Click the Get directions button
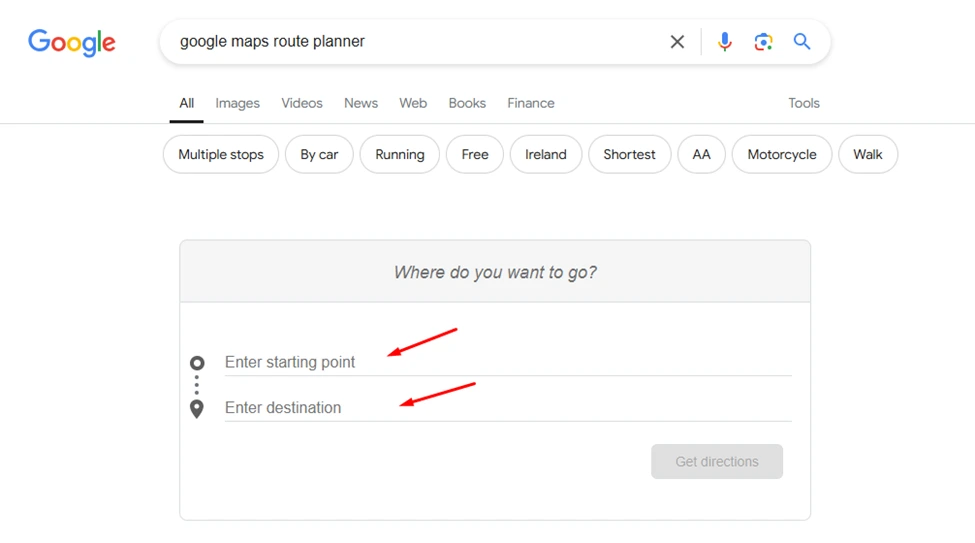This screenshot has width=975, height=543. pos(717,462)
